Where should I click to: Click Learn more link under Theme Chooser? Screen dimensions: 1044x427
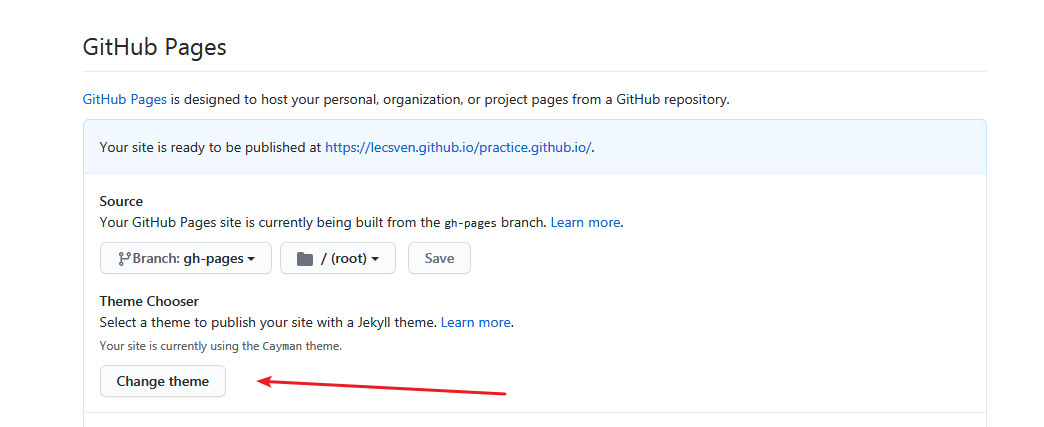[475, 322]
